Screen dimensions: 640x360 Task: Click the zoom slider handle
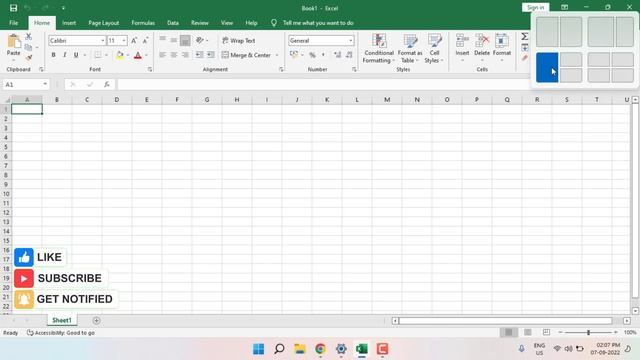[588, 332]
